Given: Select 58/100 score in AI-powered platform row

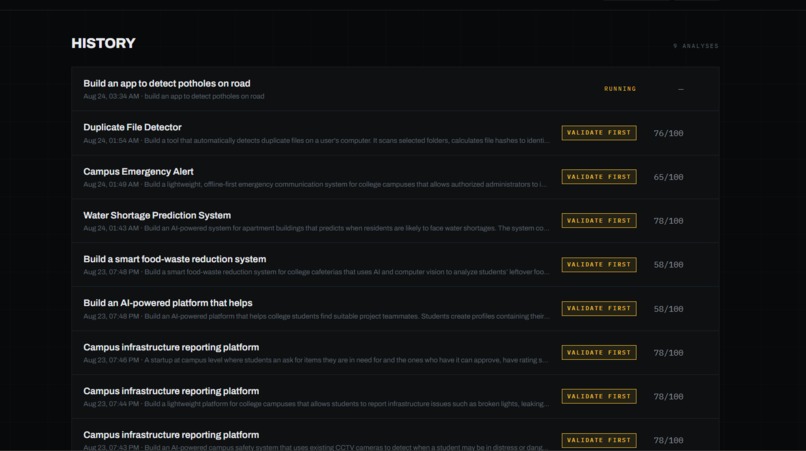Looking at the screenshot, I should [x=668, y=309].
